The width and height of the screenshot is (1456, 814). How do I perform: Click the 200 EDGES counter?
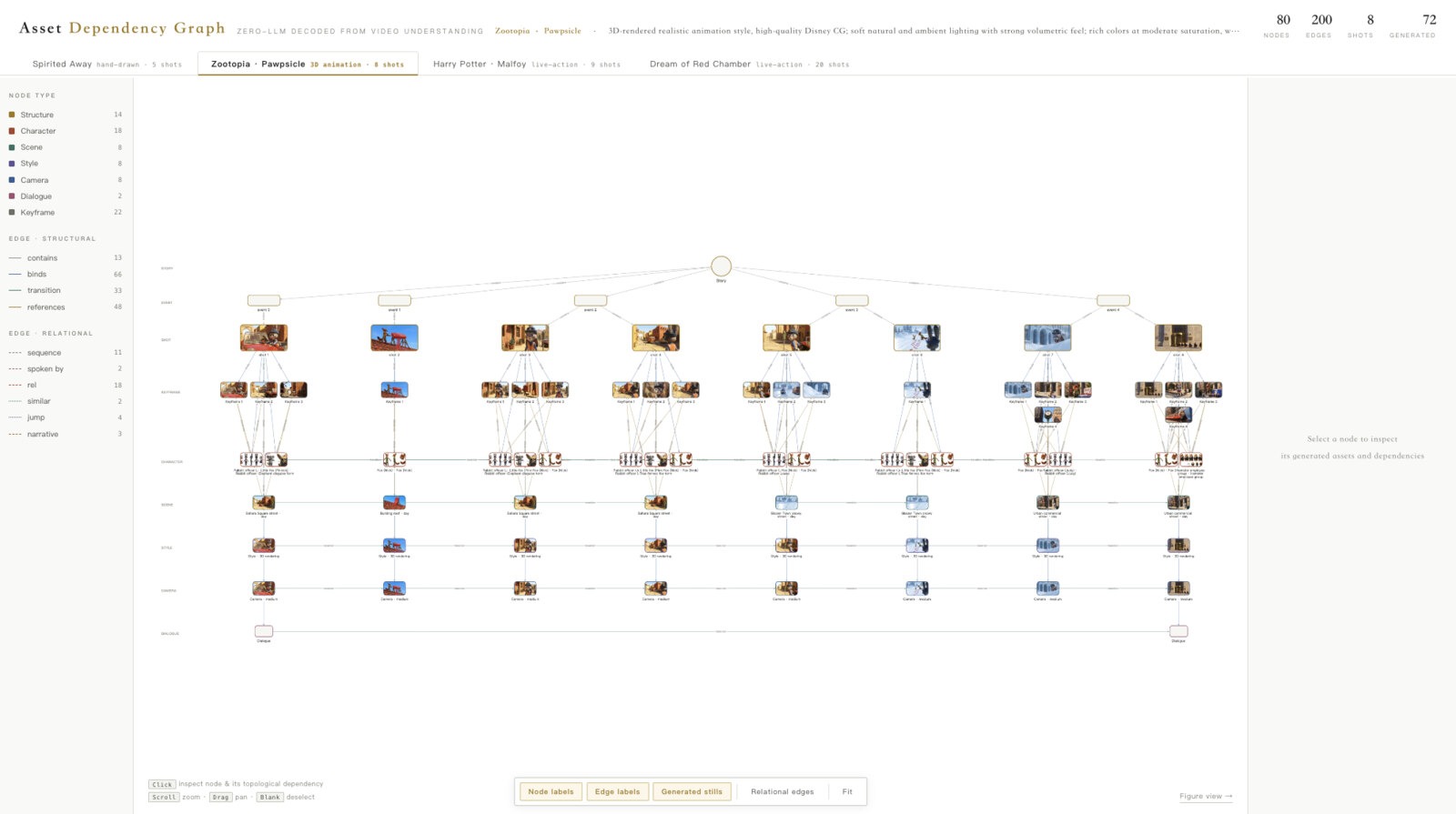click(x=1321, y=25)
